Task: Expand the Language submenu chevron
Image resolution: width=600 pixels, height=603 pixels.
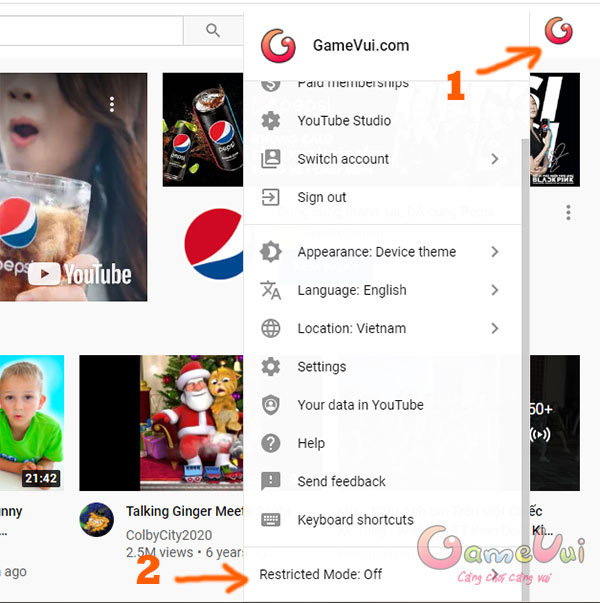Action: pos(495,290)
